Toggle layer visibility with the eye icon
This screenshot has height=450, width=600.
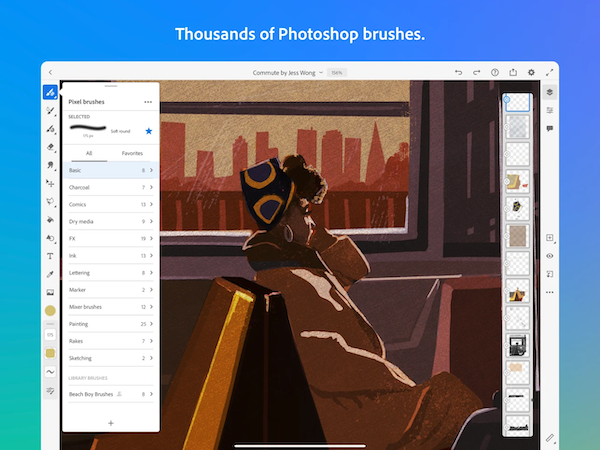coord(550,256)
